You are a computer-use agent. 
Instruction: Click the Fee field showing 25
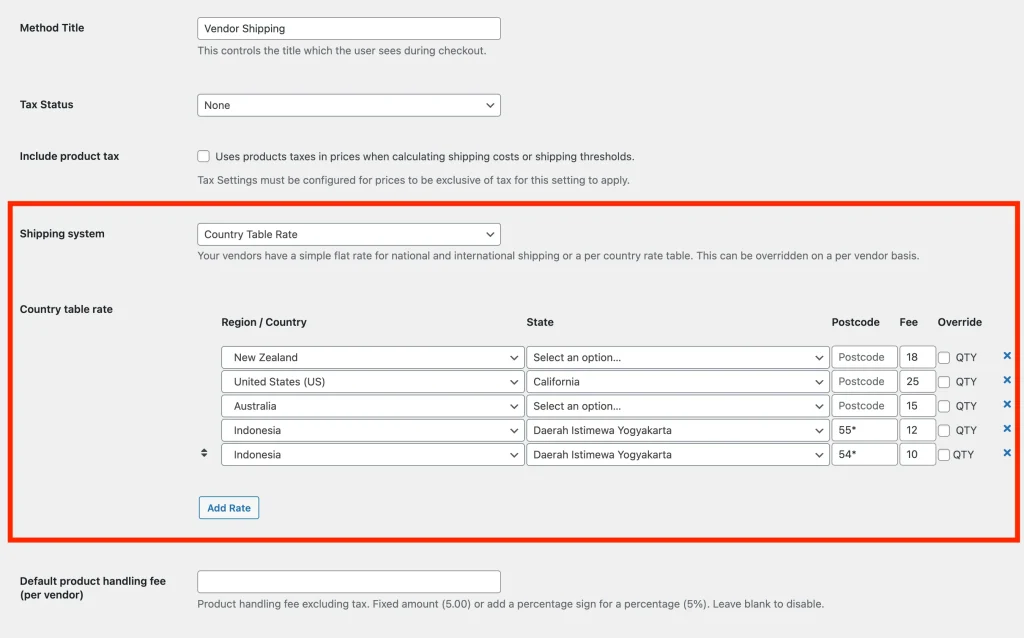916,381
